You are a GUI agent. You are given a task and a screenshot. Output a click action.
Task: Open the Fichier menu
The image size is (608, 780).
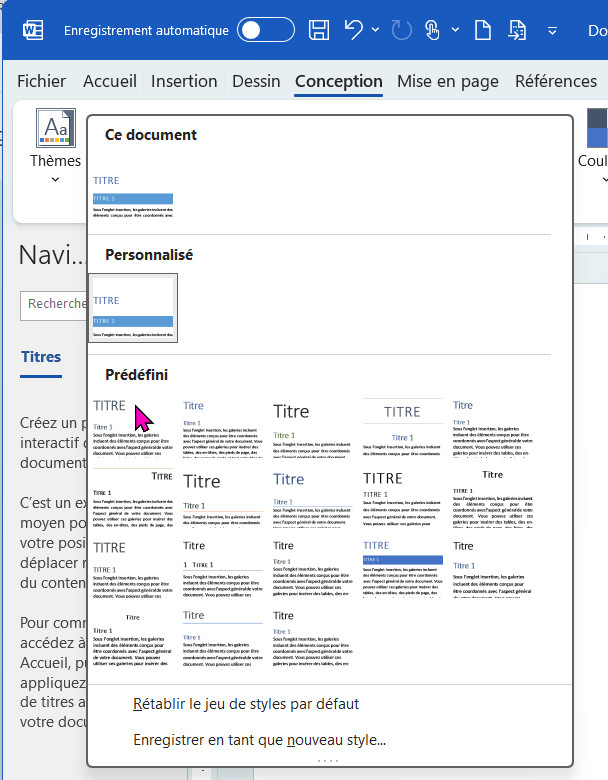click(42, 81)
